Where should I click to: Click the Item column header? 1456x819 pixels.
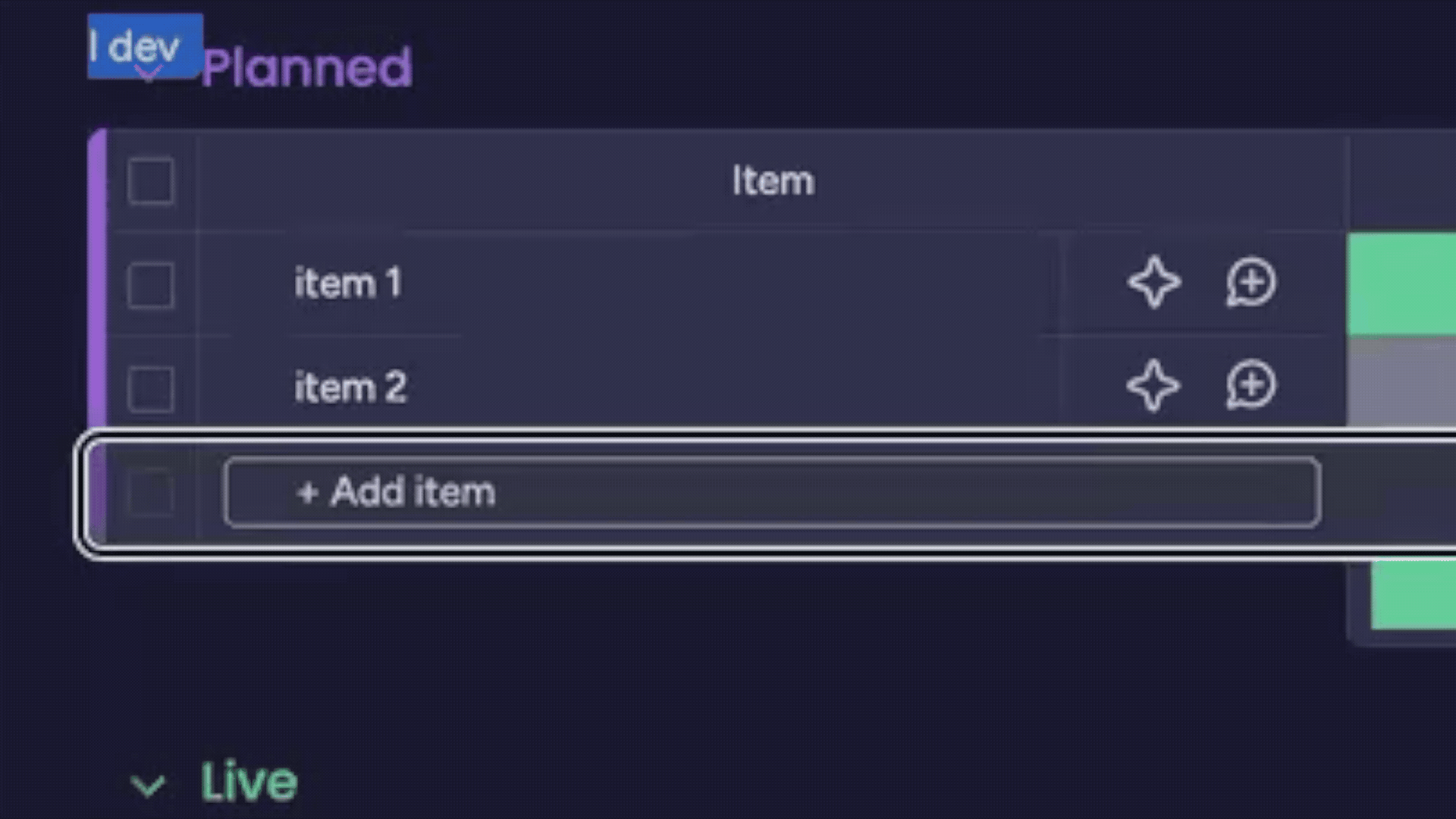pos(773,180)
